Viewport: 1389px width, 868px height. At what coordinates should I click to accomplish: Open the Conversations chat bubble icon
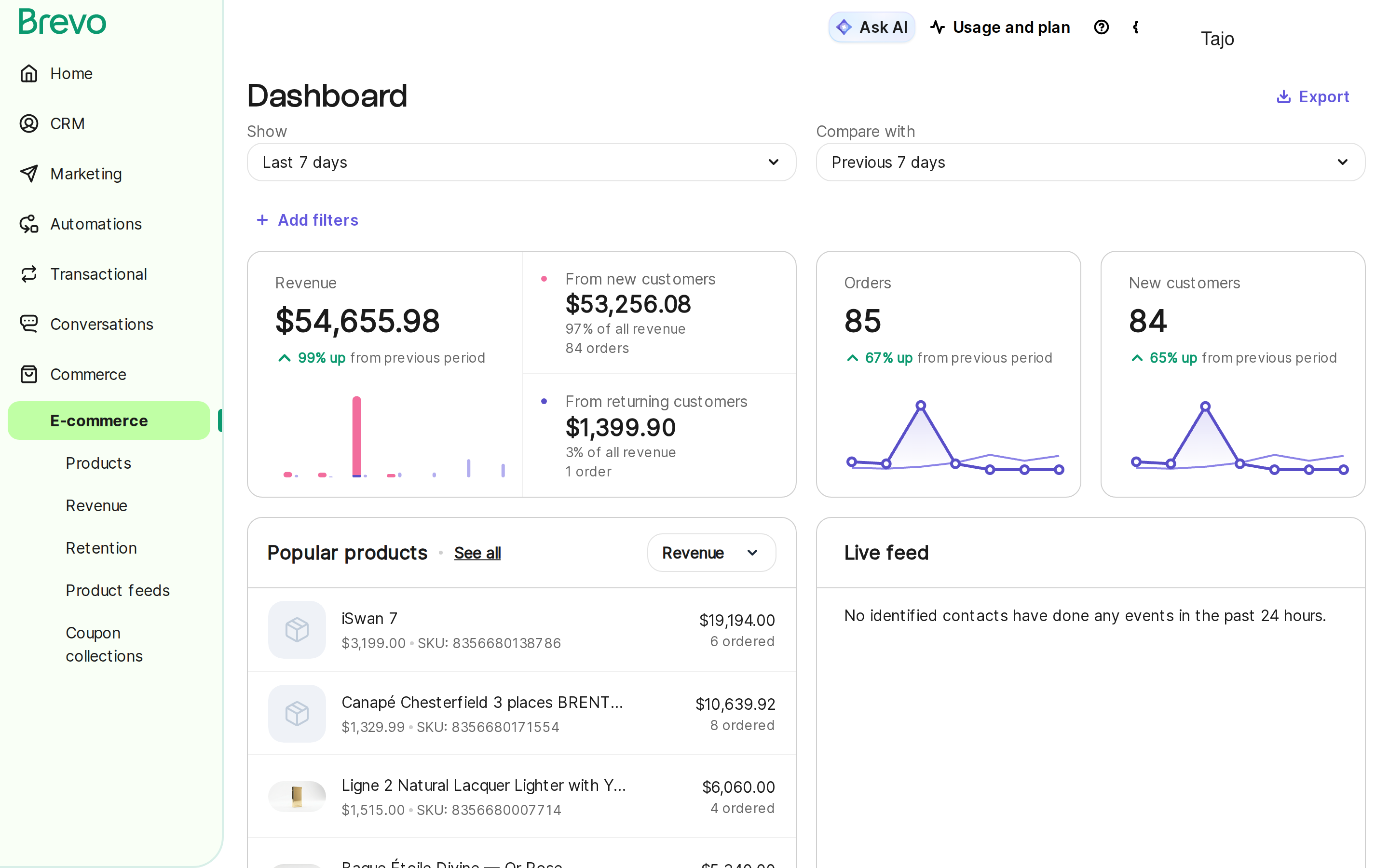tap(29, 324)
